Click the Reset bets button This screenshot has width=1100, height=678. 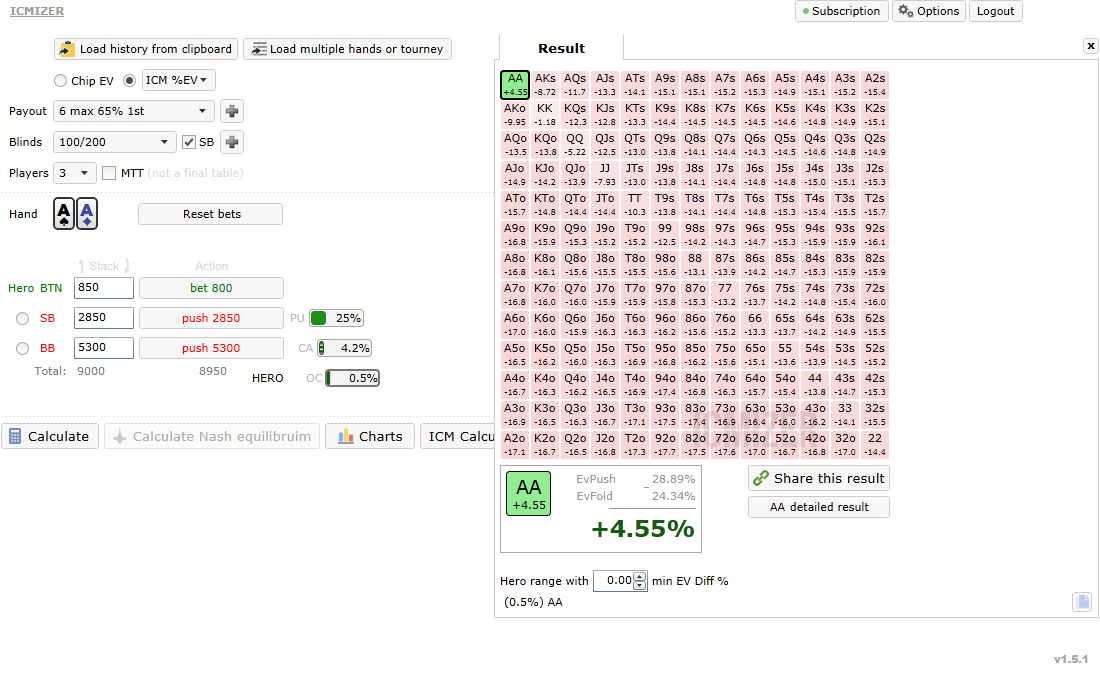(210, 214)
